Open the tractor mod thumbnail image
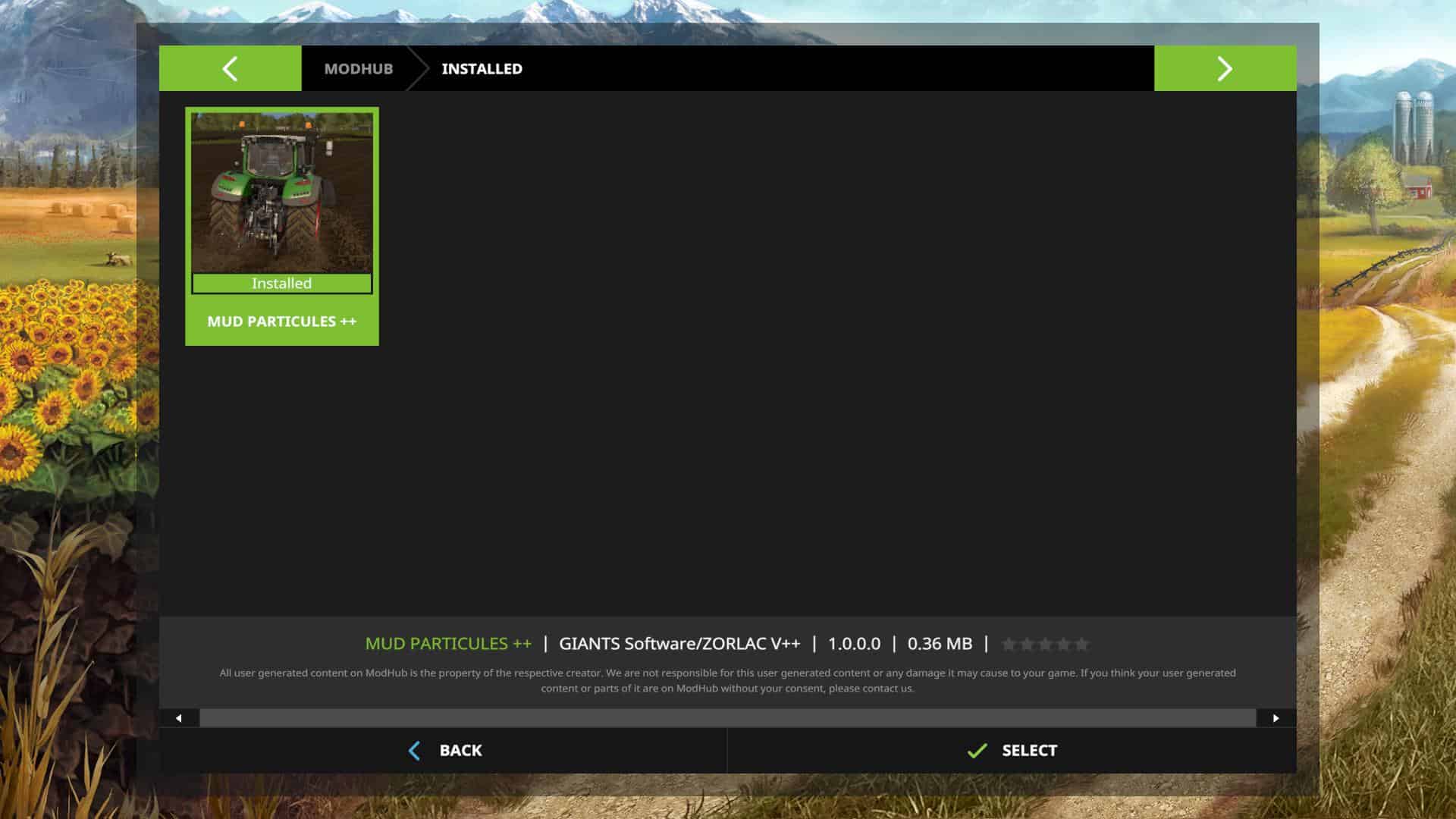Screen dimensions: 1456x819 coord(281,193)
